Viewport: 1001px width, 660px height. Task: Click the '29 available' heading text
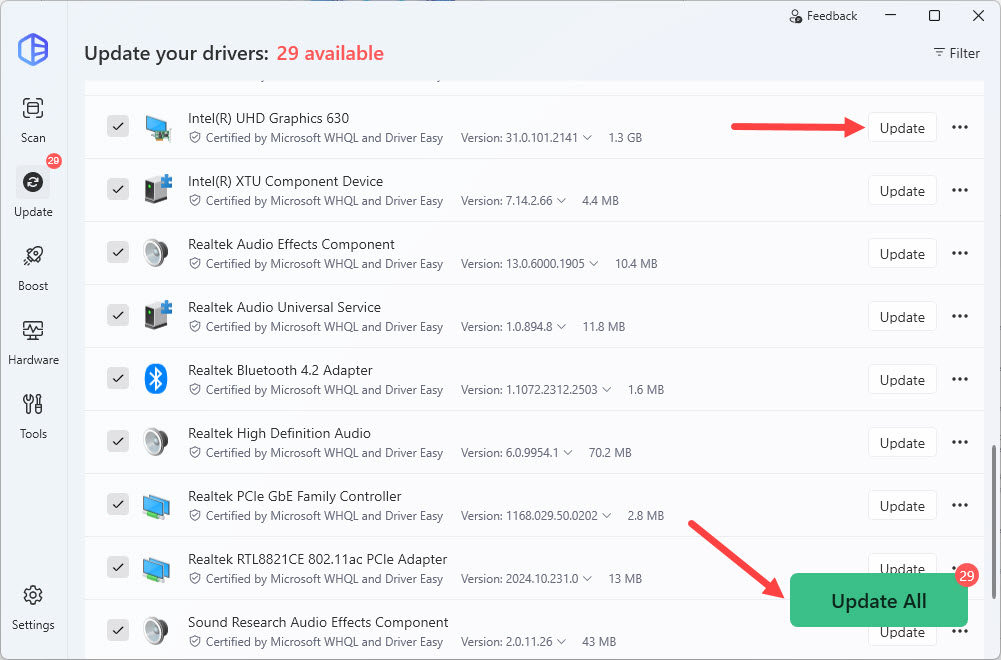(330, 53)
